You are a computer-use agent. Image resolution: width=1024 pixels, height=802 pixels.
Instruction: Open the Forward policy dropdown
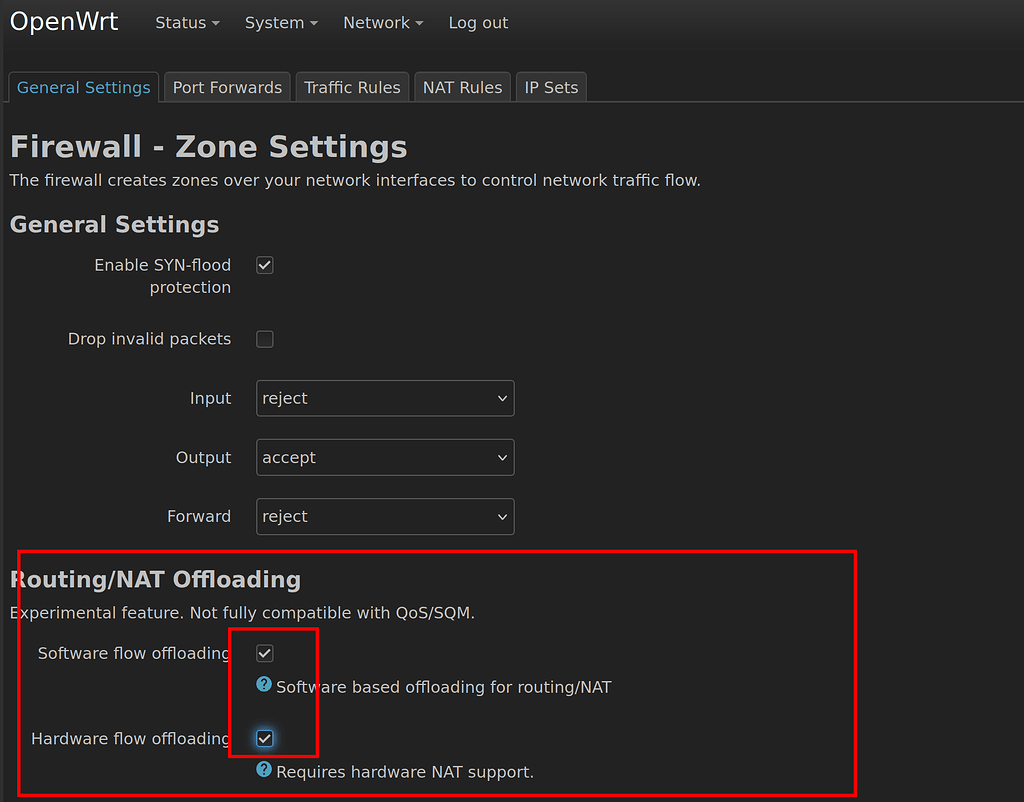coord(385,516)
